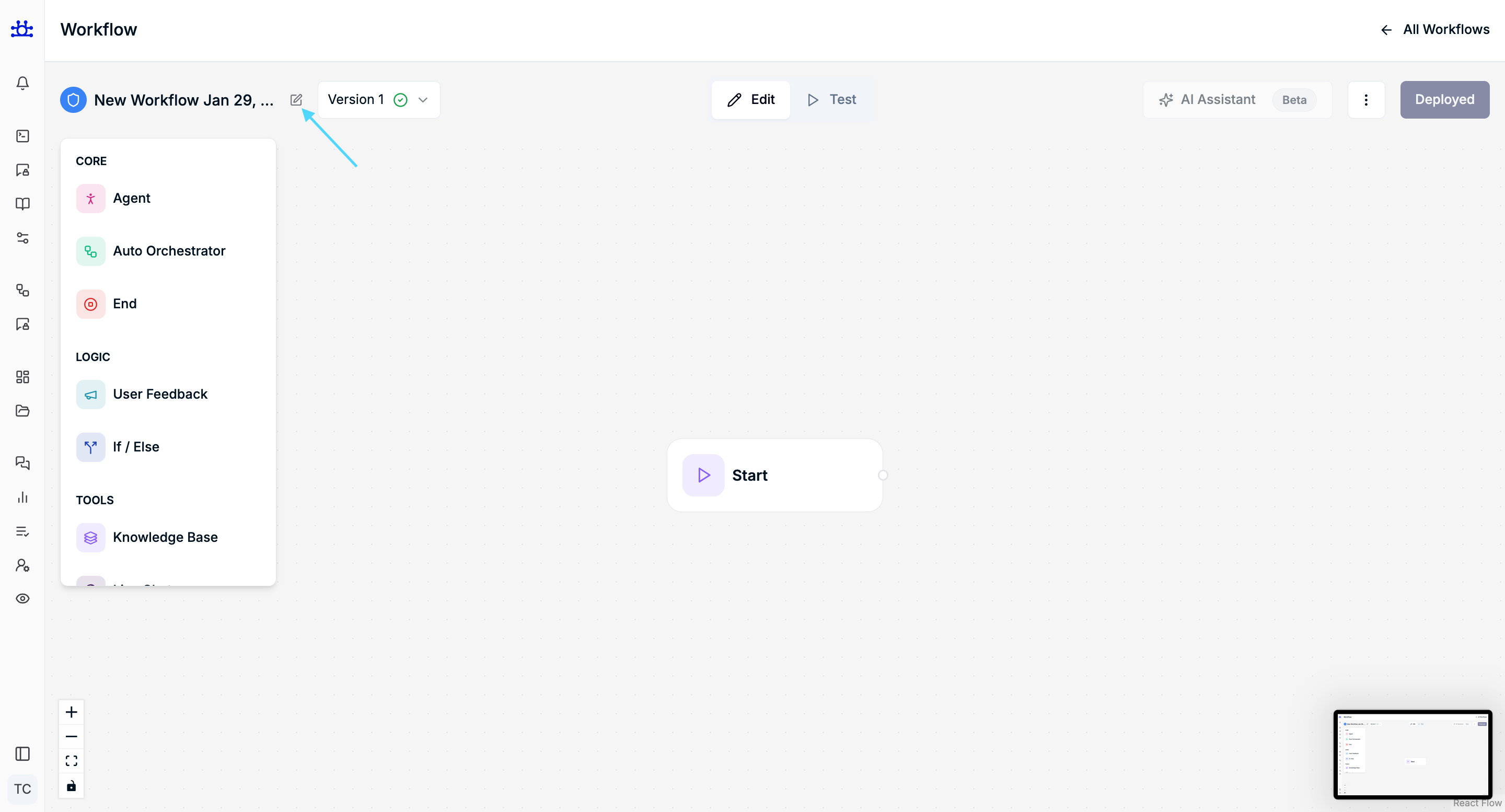Select the Knowledge Base tool icon

pos(90,538)
